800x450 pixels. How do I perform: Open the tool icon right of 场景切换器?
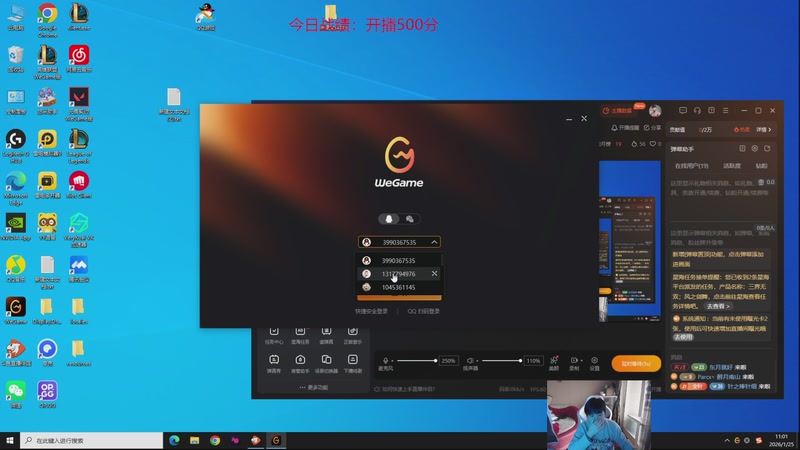point(353,364)
